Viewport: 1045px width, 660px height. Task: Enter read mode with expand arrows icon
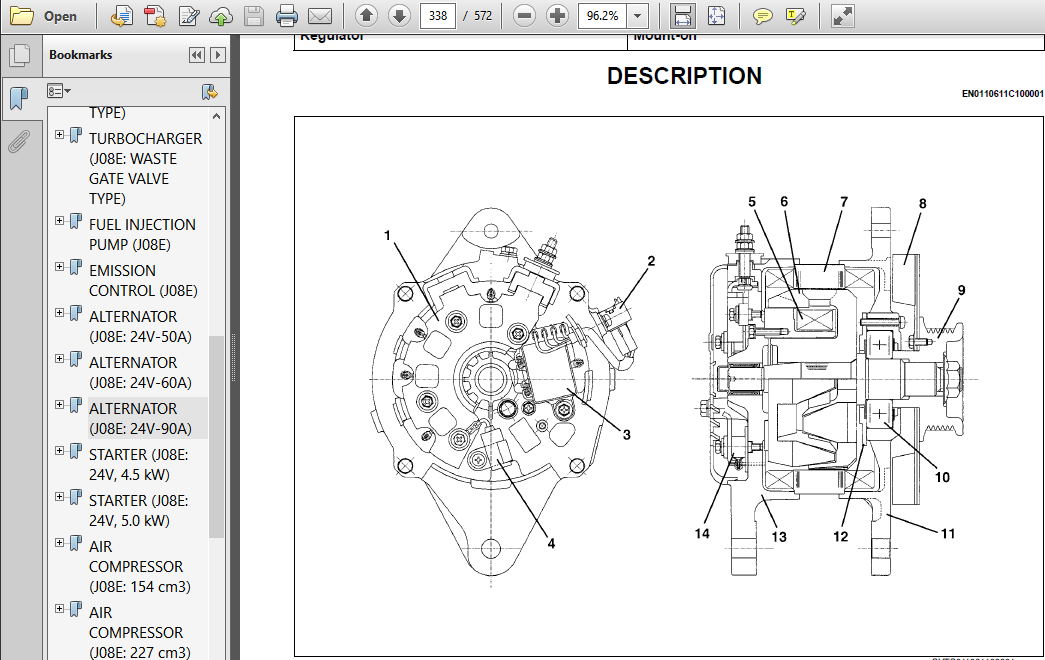[843, 16]
